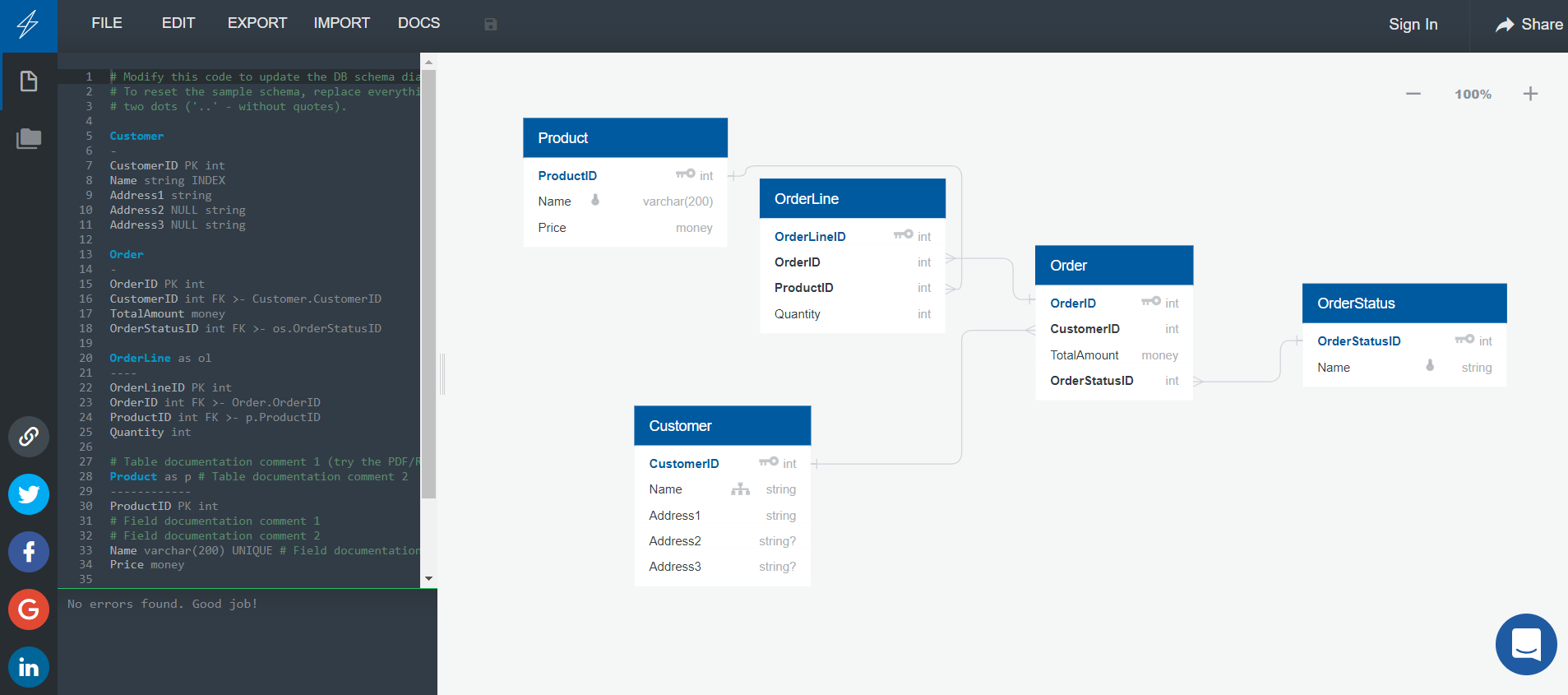
Task: Select the Customer table header
Action: [723, 425]
